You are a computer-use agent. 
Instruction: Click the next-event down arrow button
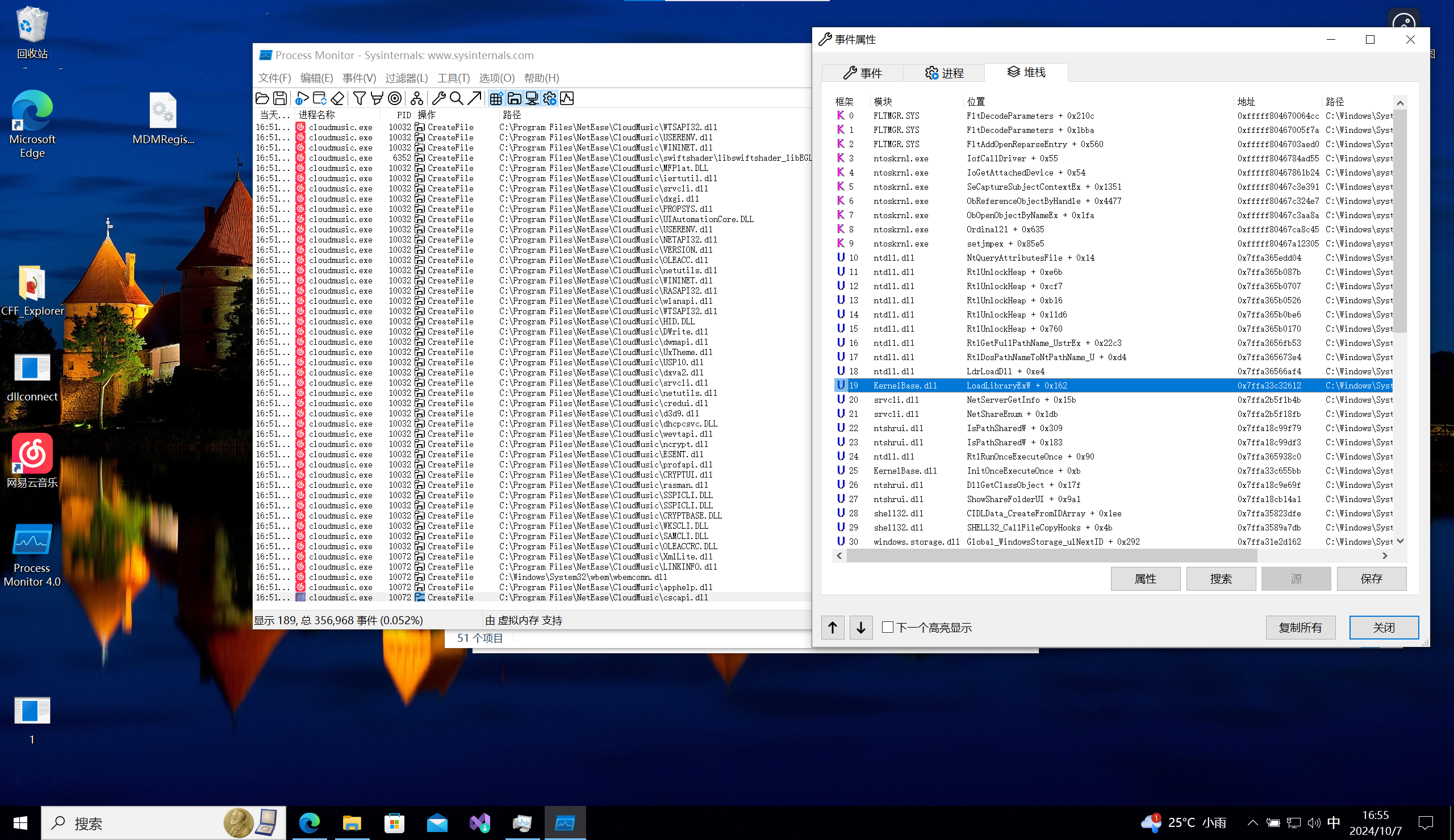click(x=860, y=627)
